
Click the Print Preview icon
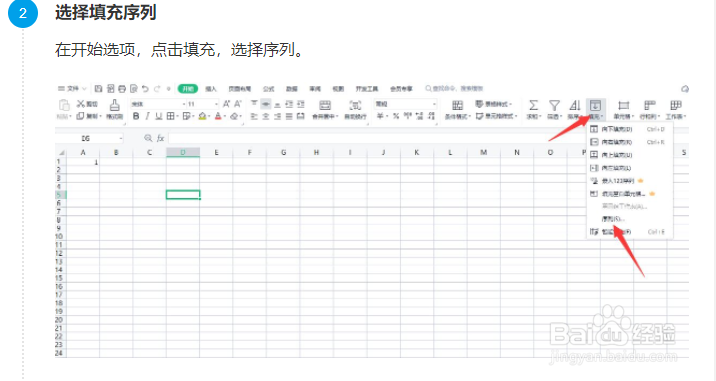134,89
